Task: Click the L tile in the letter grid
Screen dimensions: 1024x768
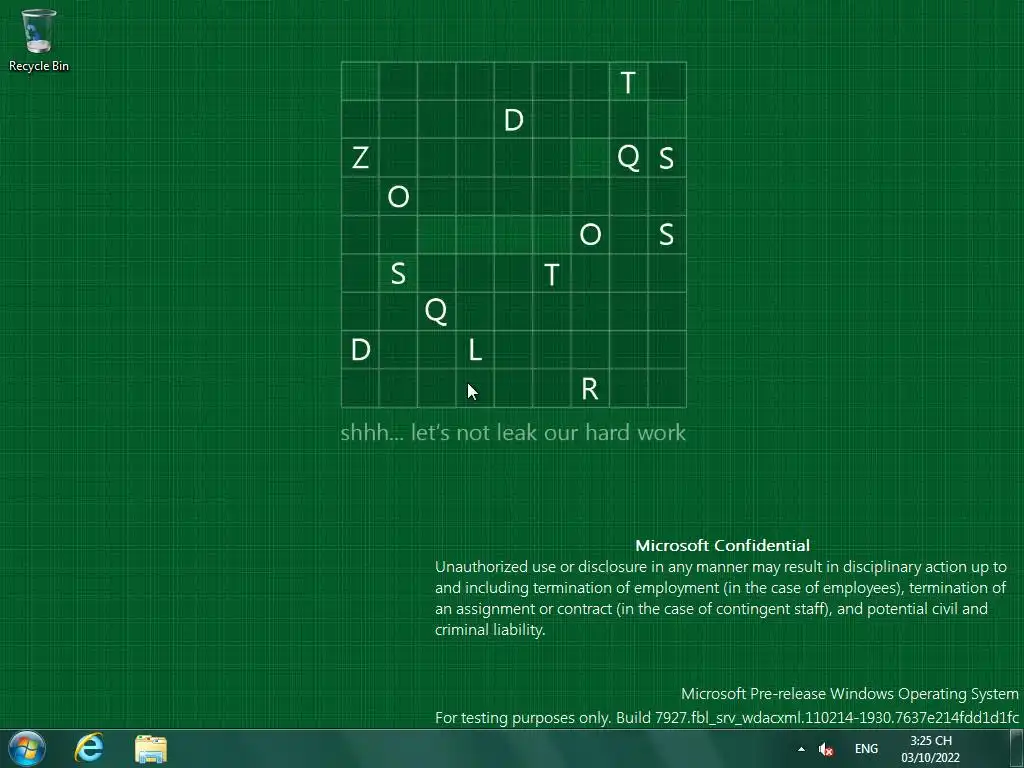Action: [x=475, y=349]
